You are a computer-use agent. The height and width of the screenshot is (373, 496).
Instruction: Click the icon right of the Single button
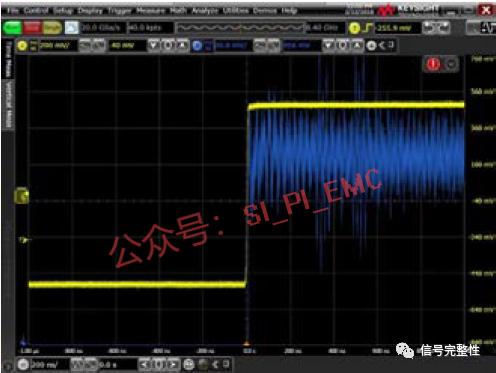click(x=71, y=28)
